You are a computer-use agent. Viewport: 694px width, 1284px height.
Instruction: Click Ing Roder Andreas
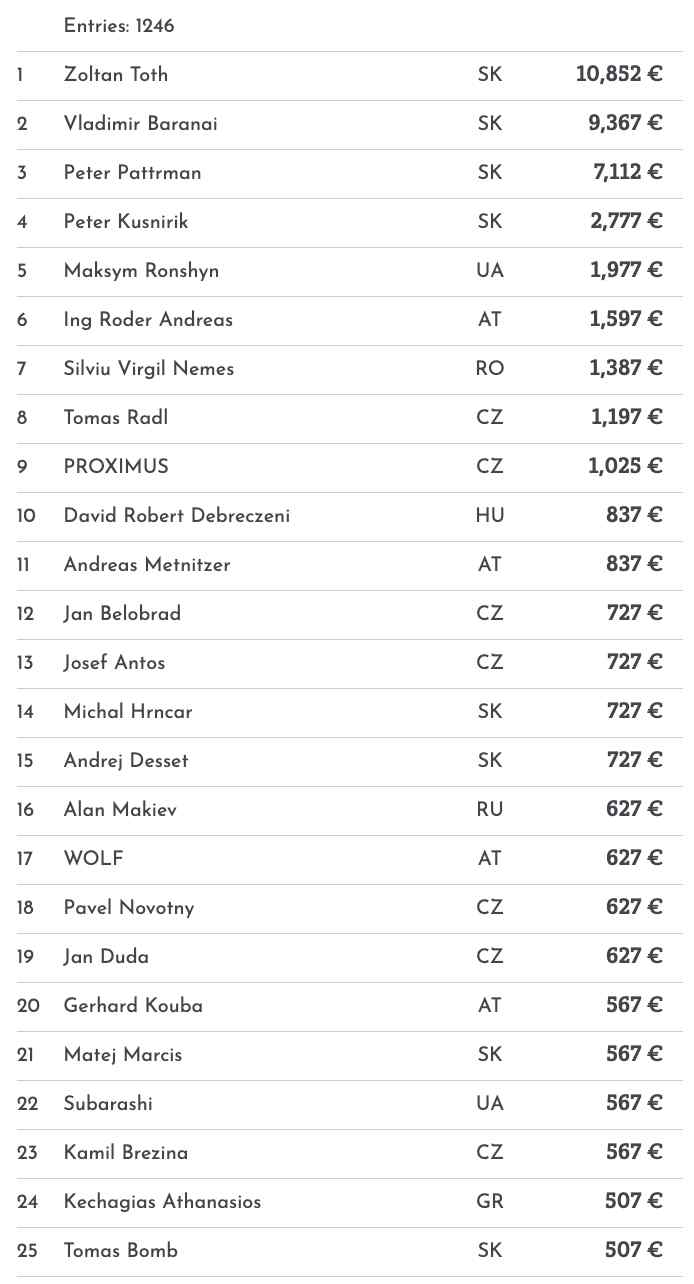click(148, 320)
